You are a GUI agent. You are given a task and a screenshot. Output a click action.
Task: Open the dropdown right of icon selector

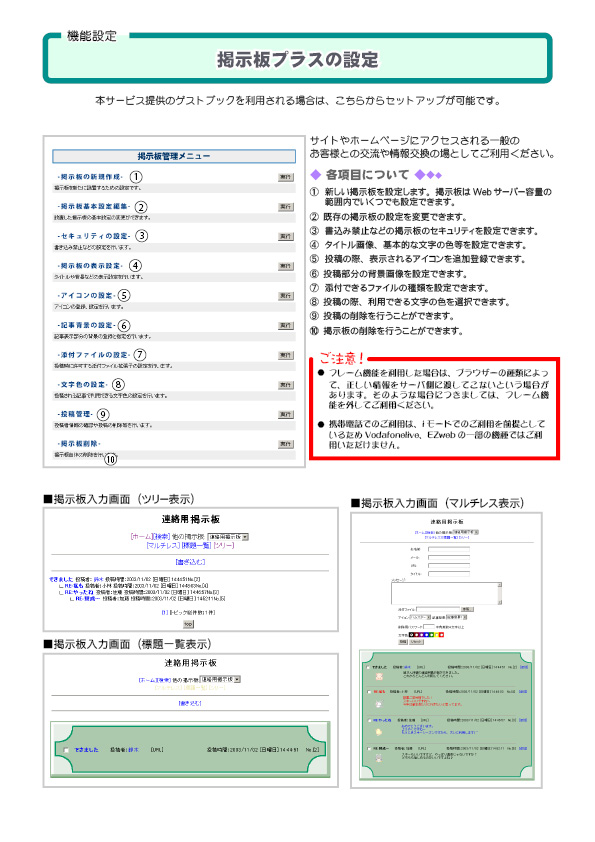[456, 618]
